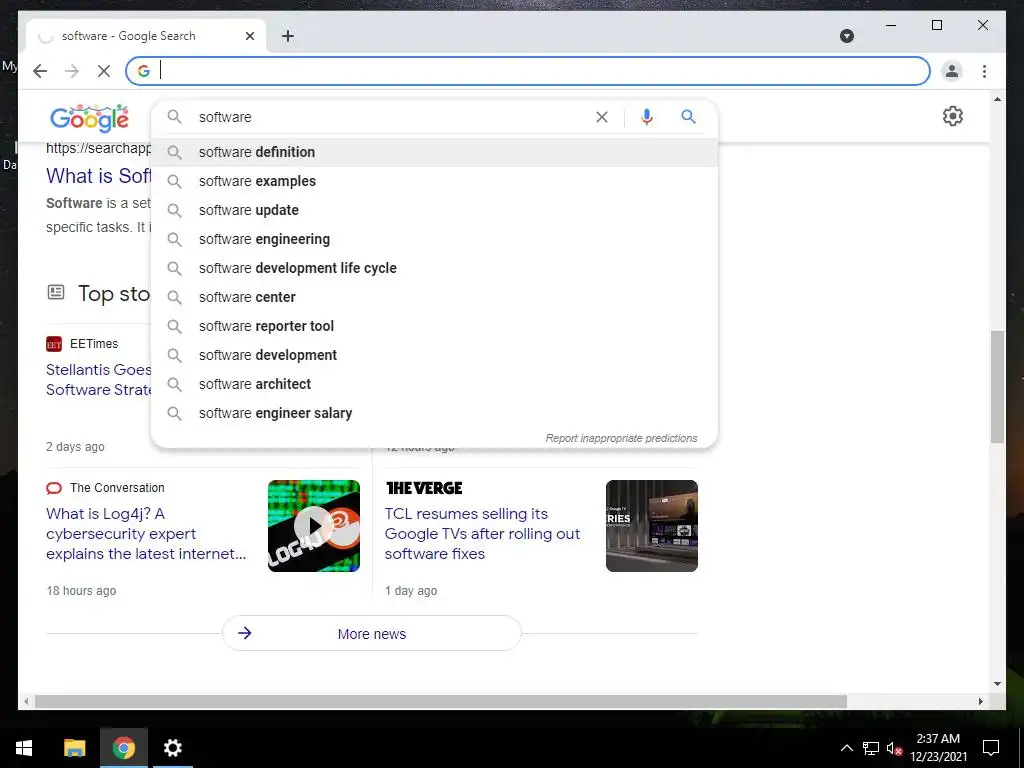Click the vertical scrollbar thumb
Viewport: 1024px width, 768px height.
(997, 387)
